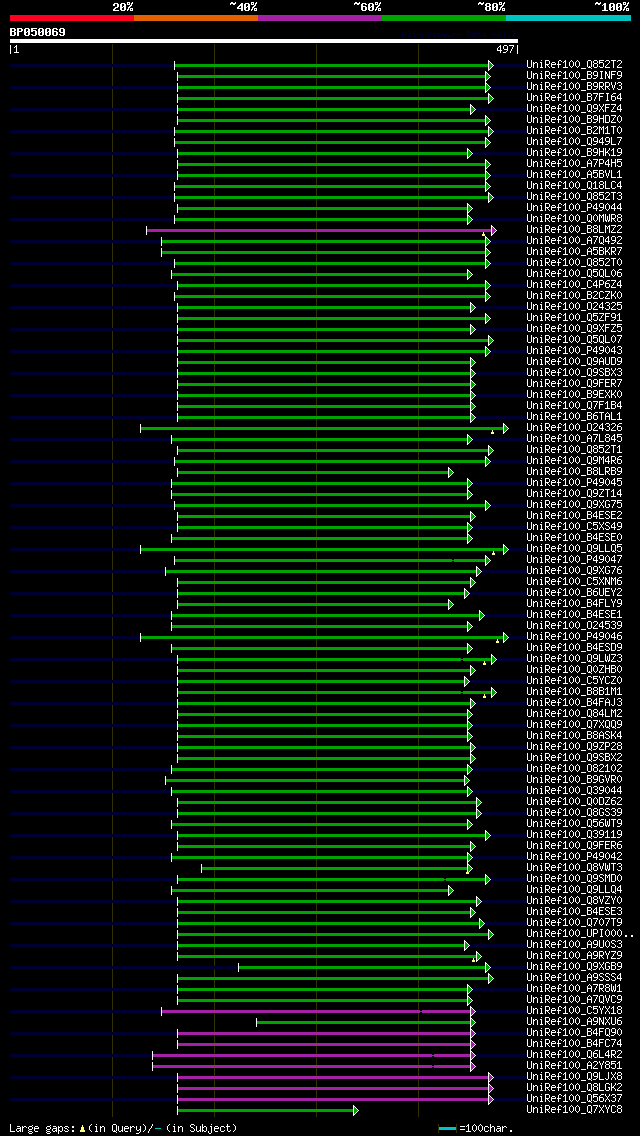
Task: Click the purple alignment bar for UniRef100_C5YX18
Action: tap(317, 1011)
